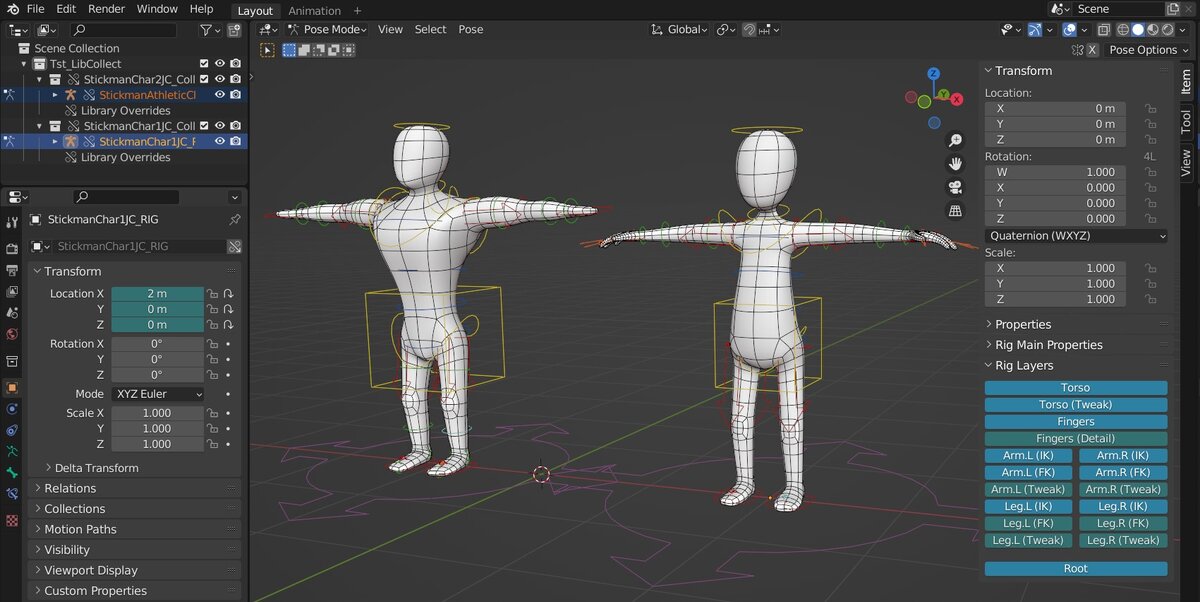Screen dimensions: 1200x602
Task: Disable render visibility for StickmanChar1JC_Coll
Action: click(236, 125)
